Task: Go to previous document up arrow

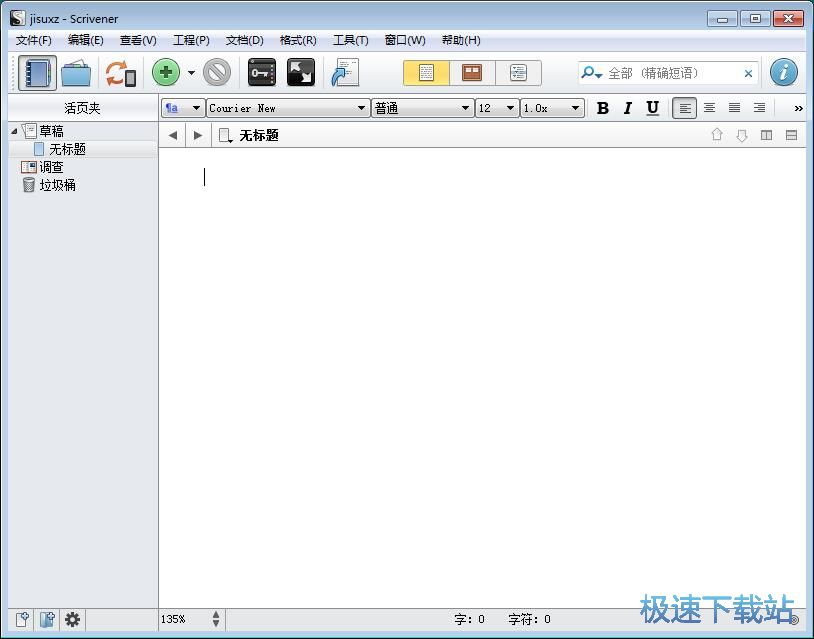Action: [717, 135]
